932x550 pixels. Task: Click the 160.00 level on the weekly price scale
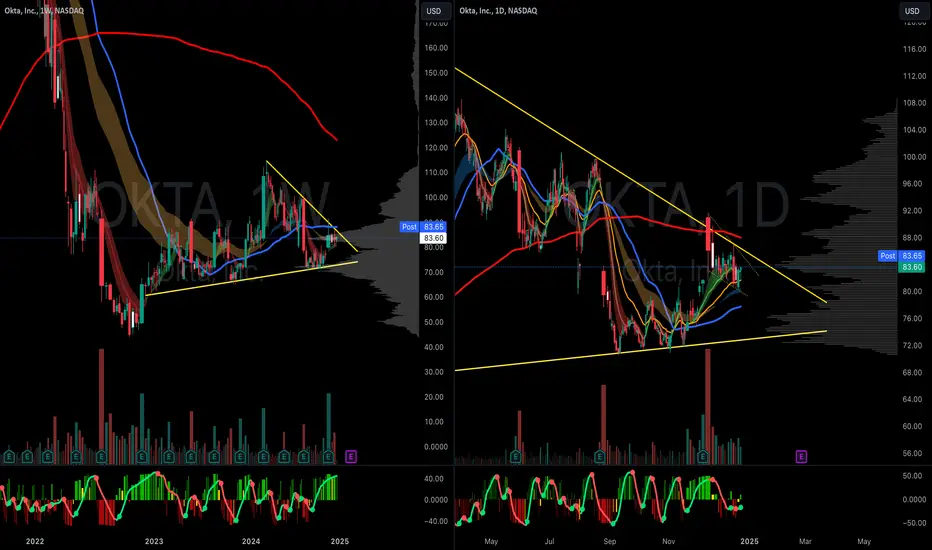pyautogui.click(x=436, y=48)
